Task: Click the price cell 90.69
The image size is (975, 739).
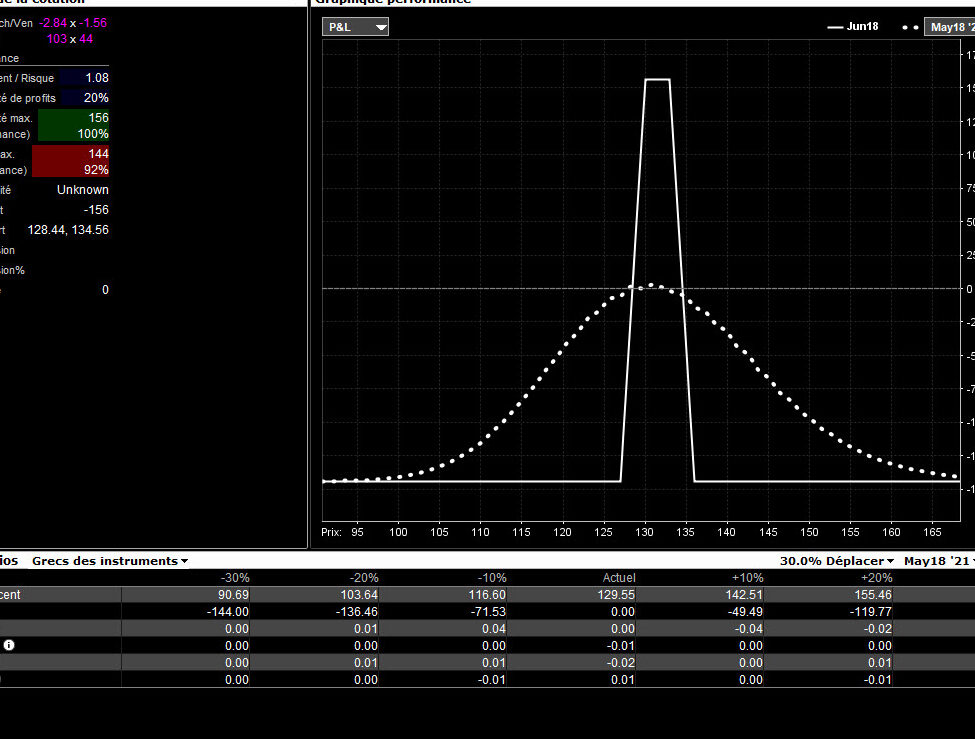Action: [x=233, y=595]
